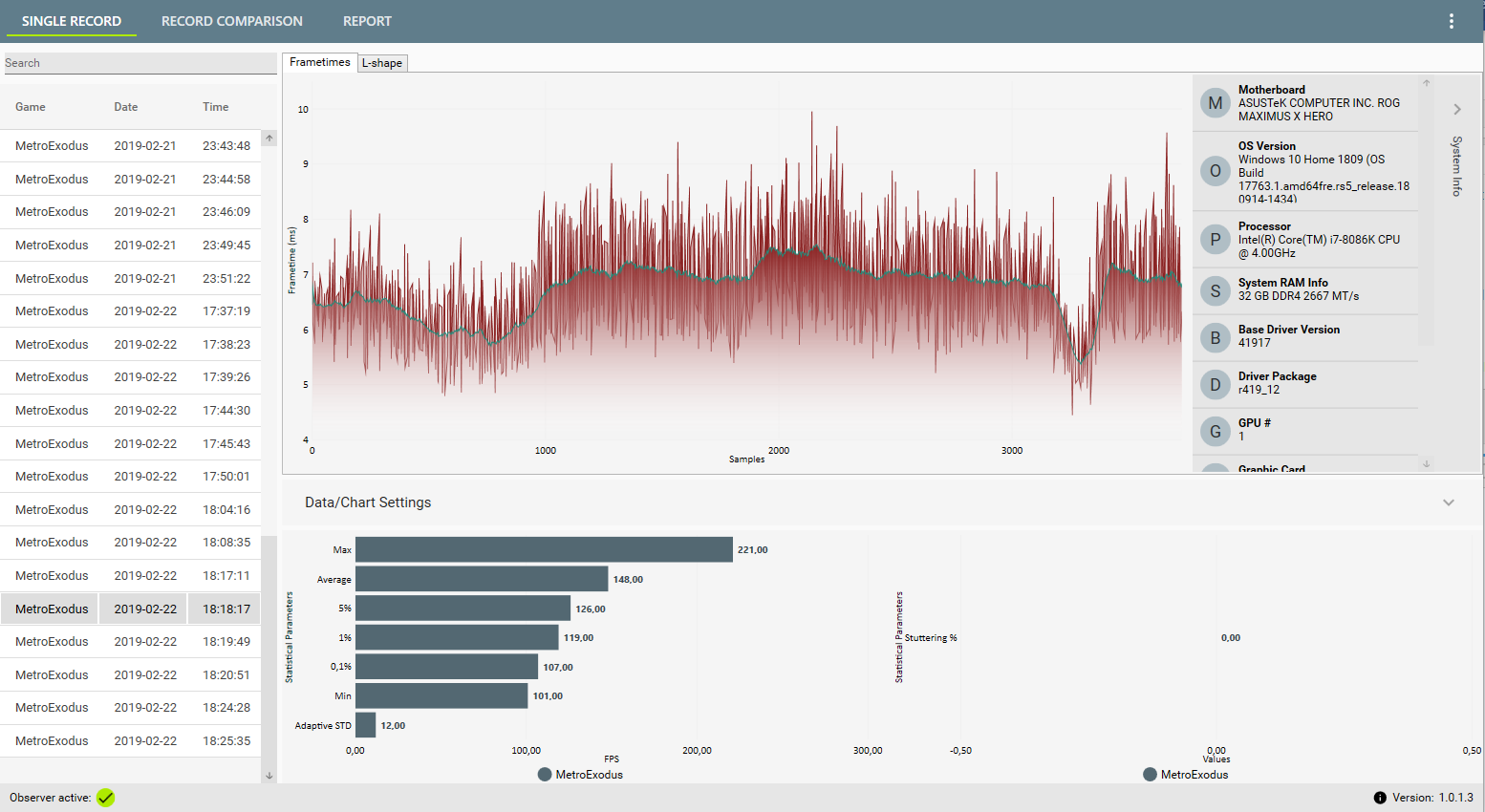This screenshot has width=1485, height=812.
Task: Open the three-dot options menu
Action: coord(1451,21)
